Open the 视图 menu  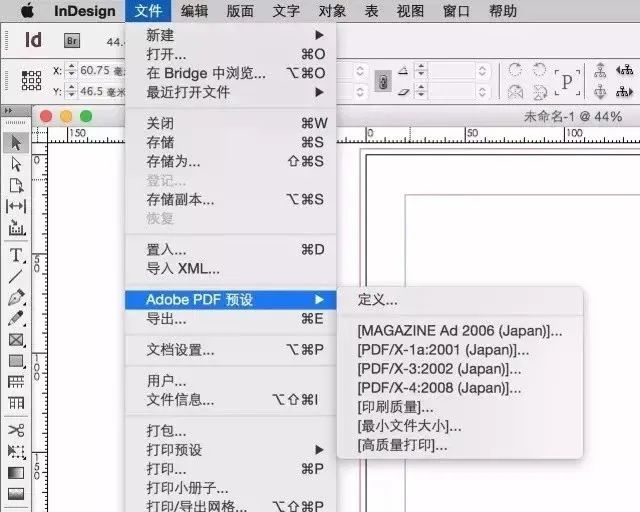pyautogui.click(x=410, y=11)
